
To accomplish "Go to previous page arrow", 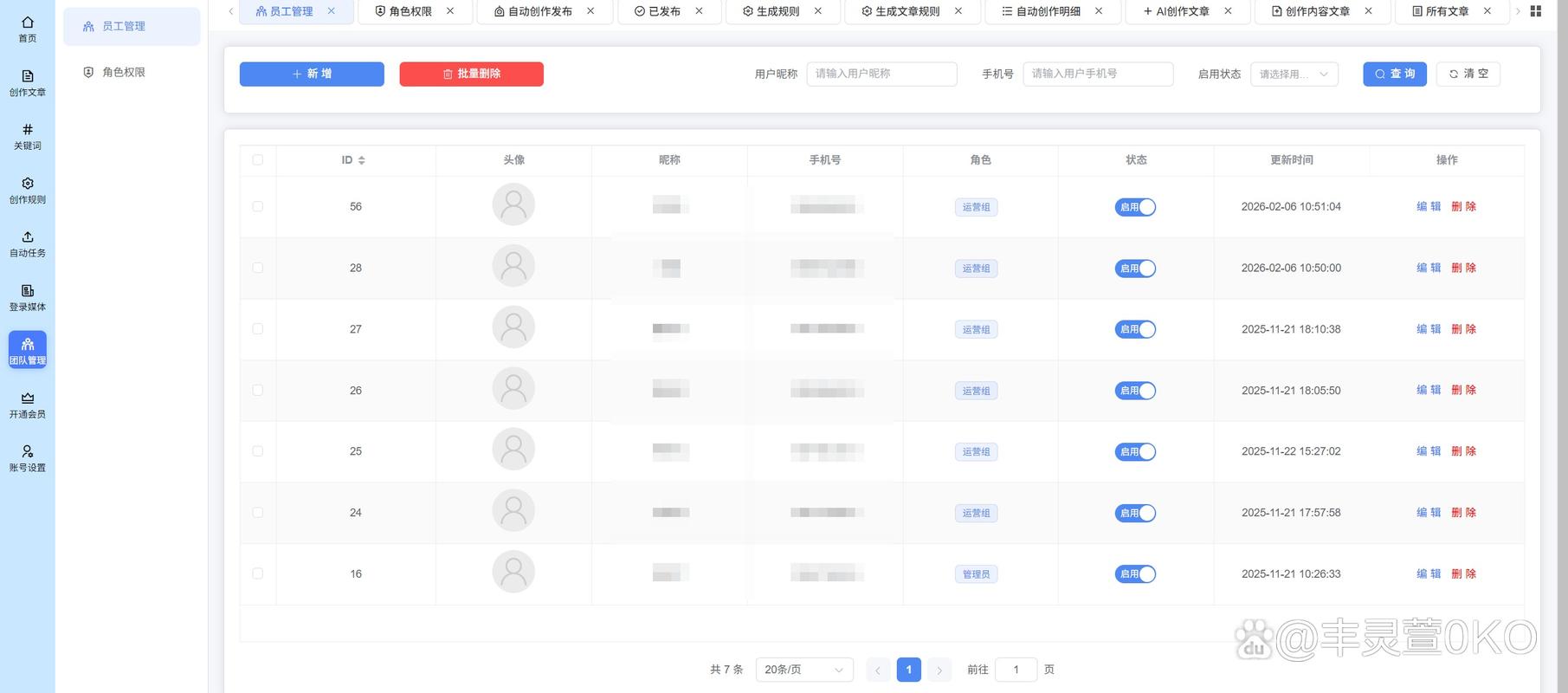I will [877, 670].
